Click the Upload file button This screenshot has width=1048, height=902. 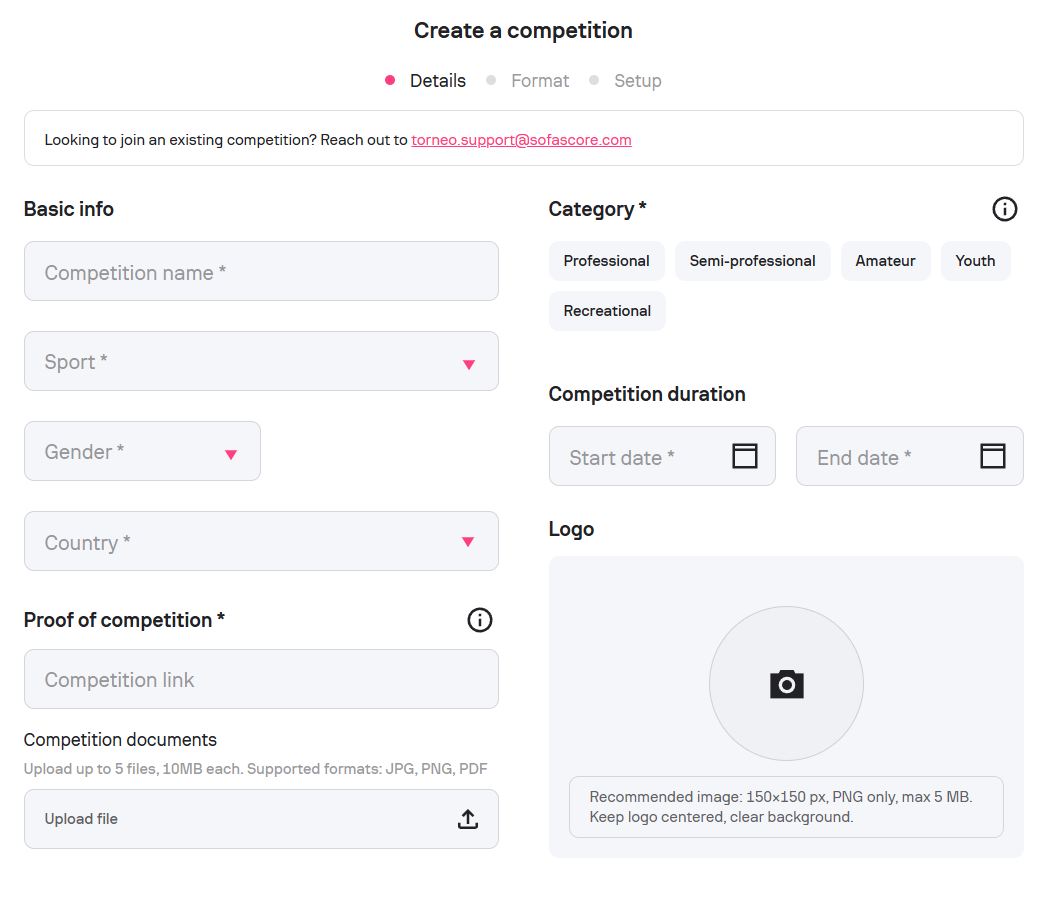click(261, 819)
